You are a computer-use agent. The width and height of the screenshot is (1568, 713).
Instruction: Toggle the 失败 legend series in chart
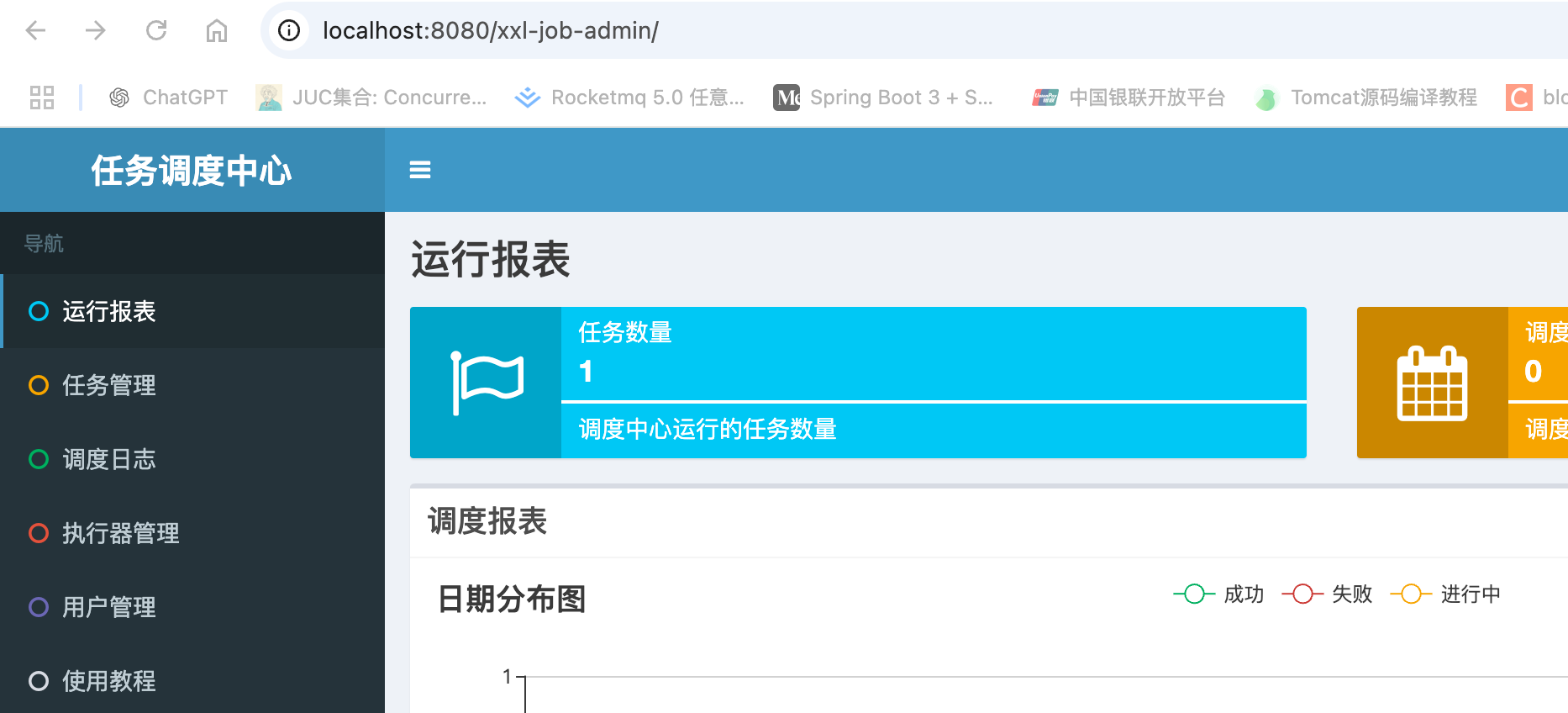(x=1327, y=594)
